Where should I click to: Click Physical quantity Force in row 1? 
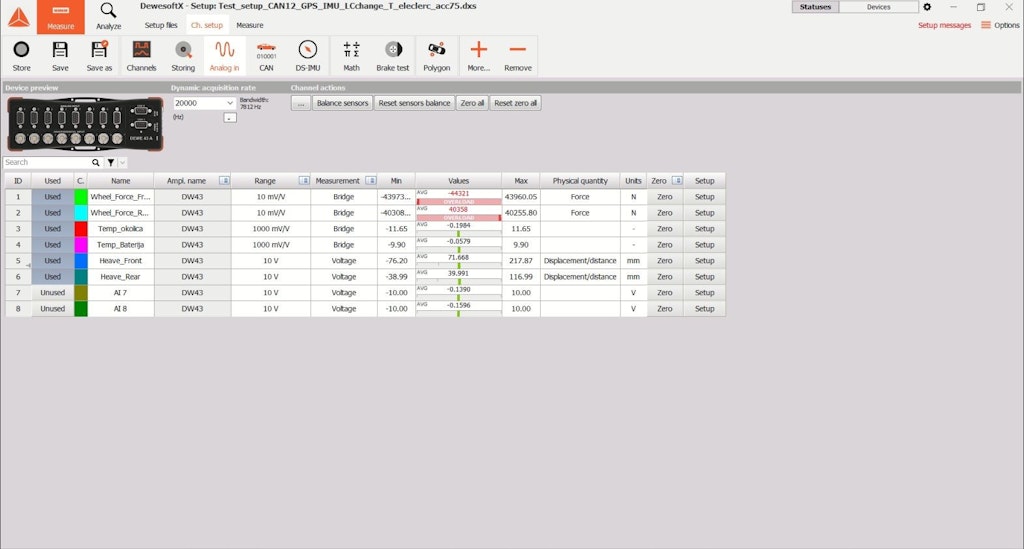coord(580,196)
